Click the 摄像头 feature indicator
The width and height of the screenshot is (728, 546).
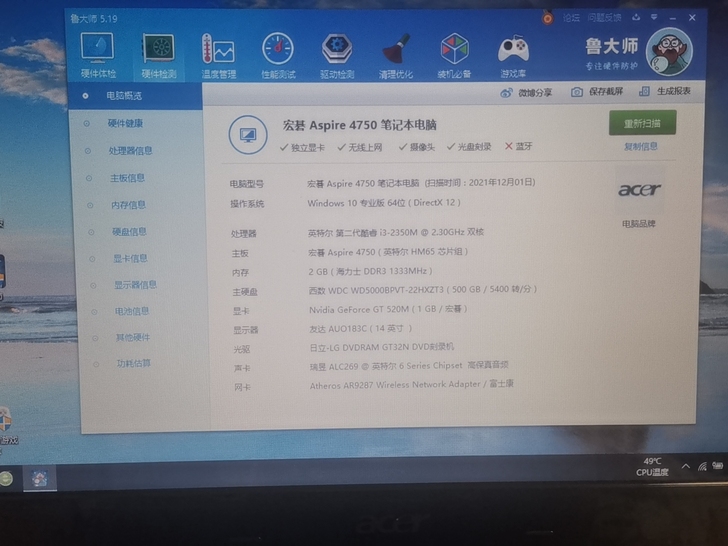[x=416, y=147]
